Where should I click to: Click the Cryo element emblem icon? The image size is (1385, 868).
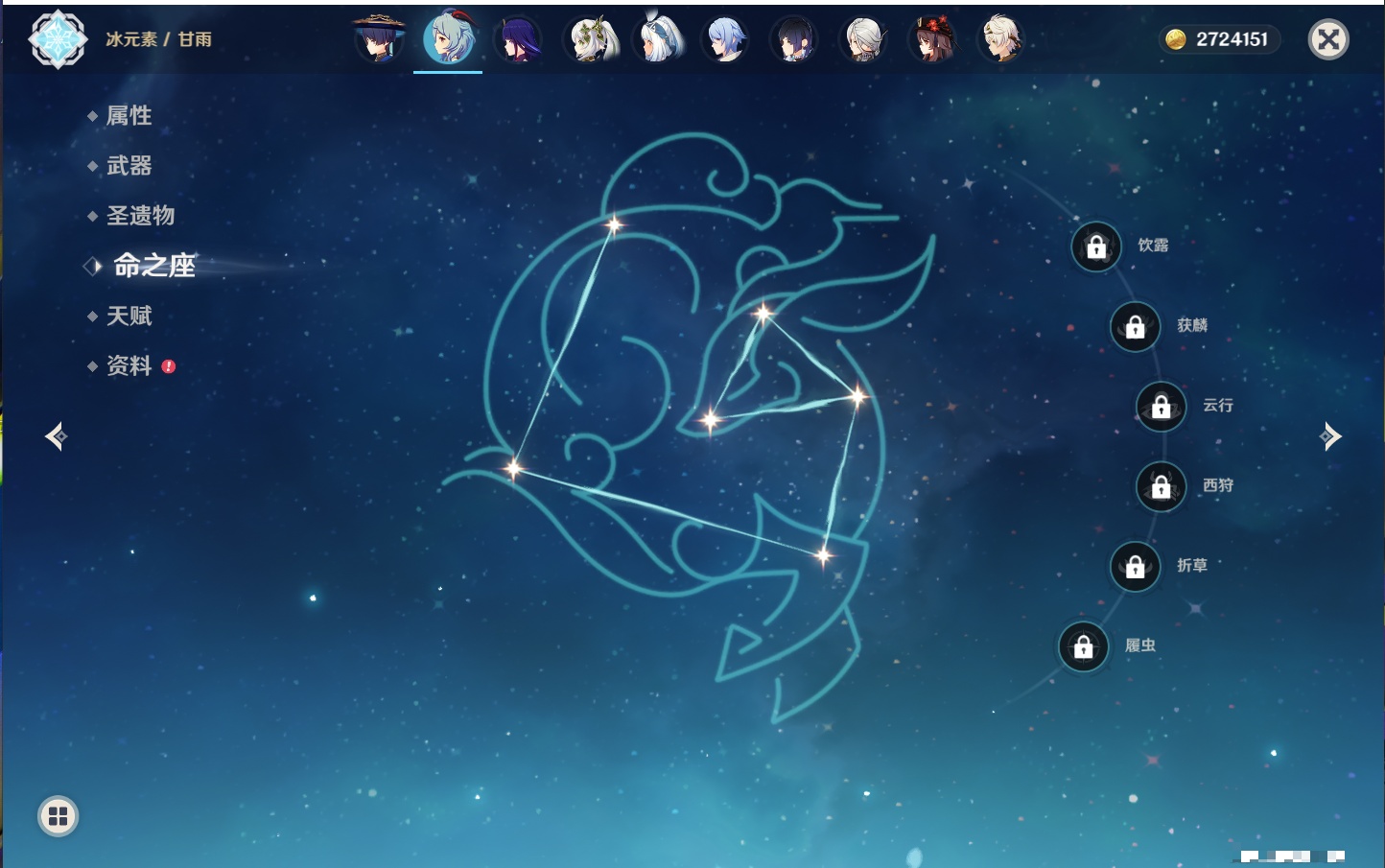pos(59,39)
